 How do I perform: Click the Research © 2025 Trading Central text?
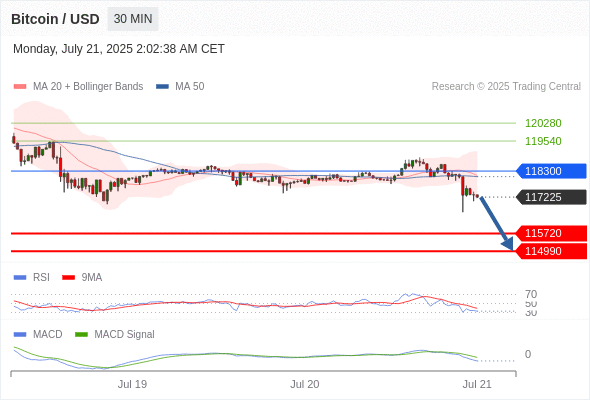tap(506, 87)
